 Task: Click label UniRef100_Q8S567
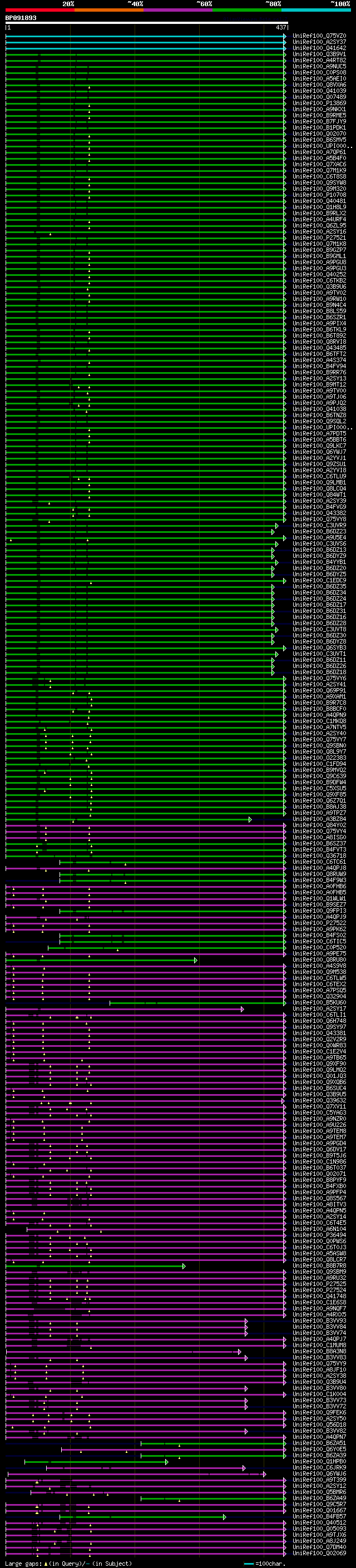point(319,1198)
